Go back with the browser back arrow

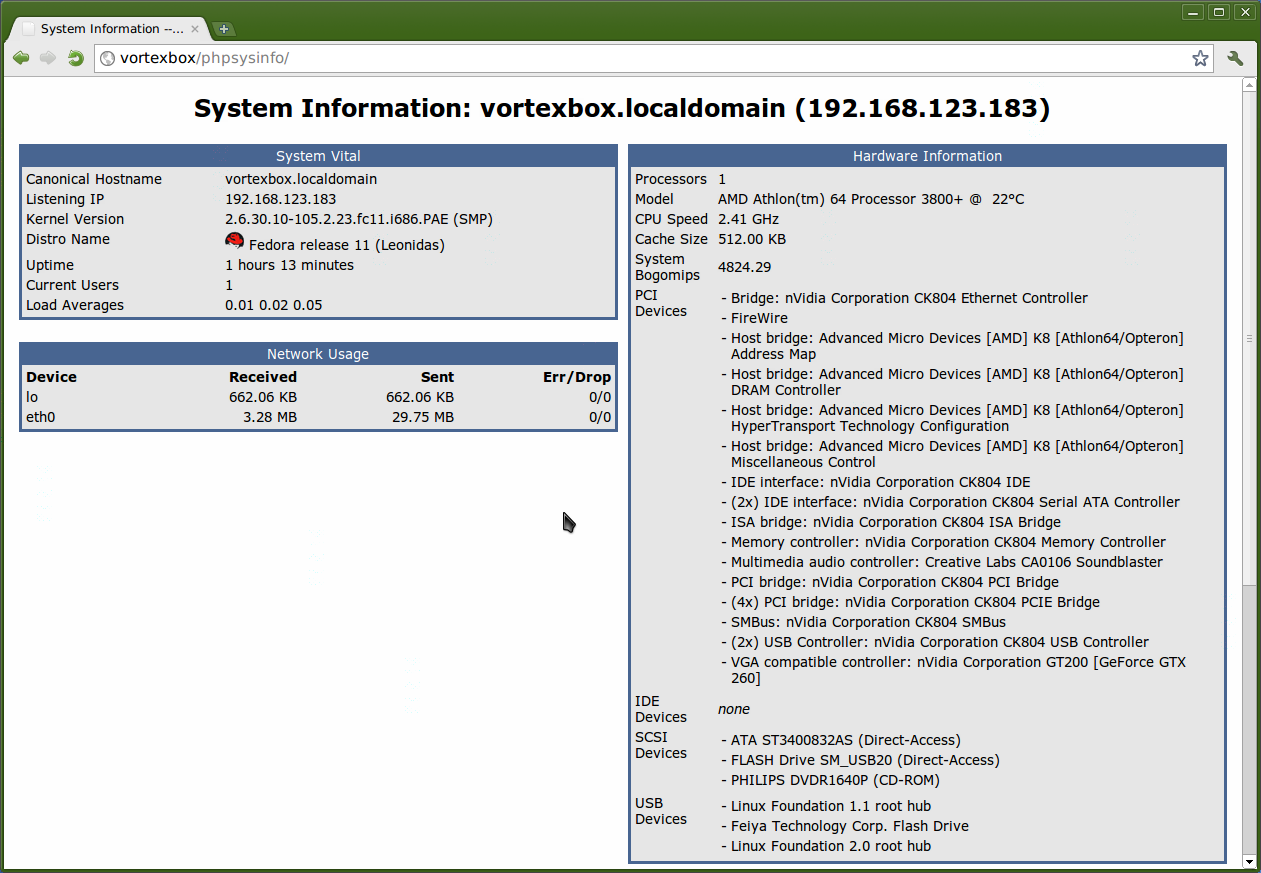click(x=21, y=58)
